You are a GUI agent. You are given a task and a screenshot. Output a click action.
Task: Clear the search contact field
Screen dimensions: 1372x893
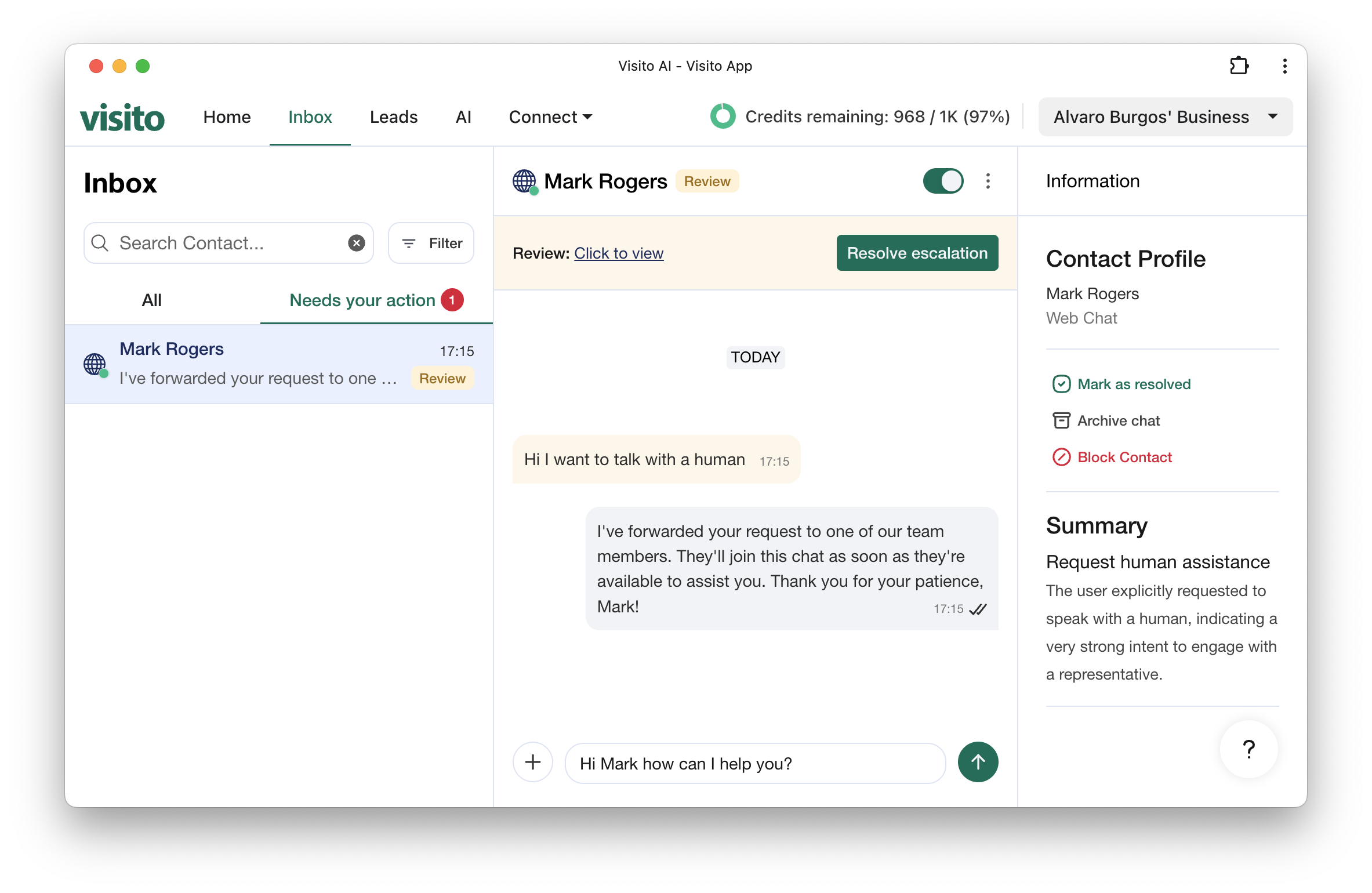357,243
